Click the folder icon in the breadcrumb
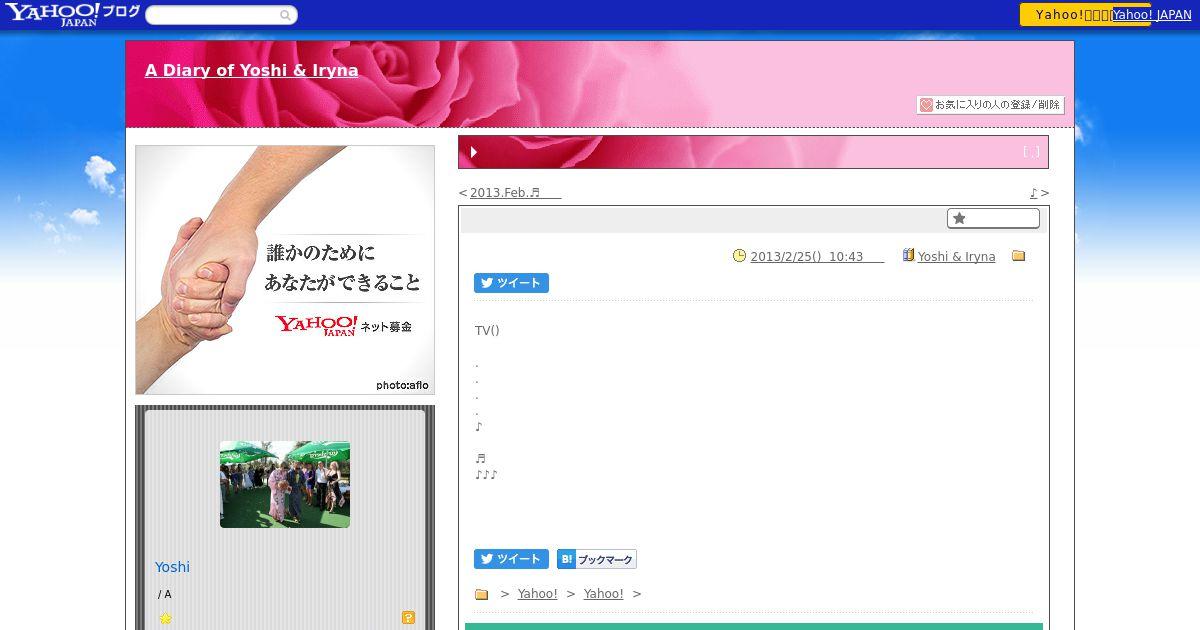This screenshot has width=1200, height=630. [481, 594]
